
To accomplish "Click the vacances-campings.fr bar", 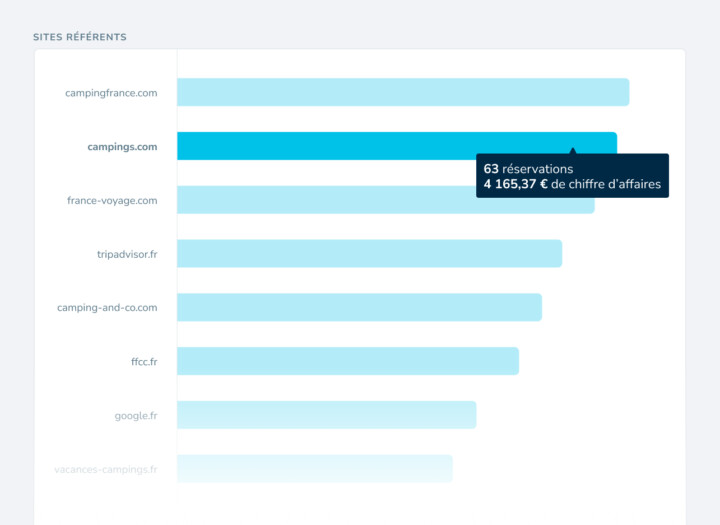I will coord(315,469).
